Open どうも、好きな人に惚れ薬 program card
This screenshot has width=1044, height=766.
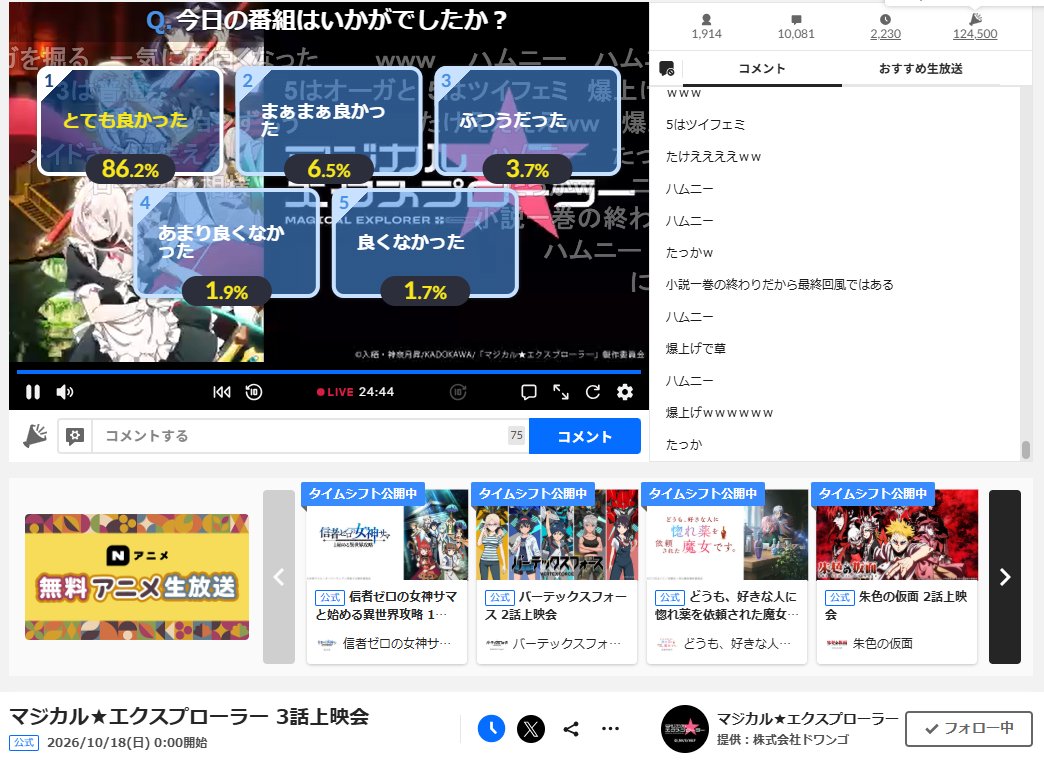727,577
